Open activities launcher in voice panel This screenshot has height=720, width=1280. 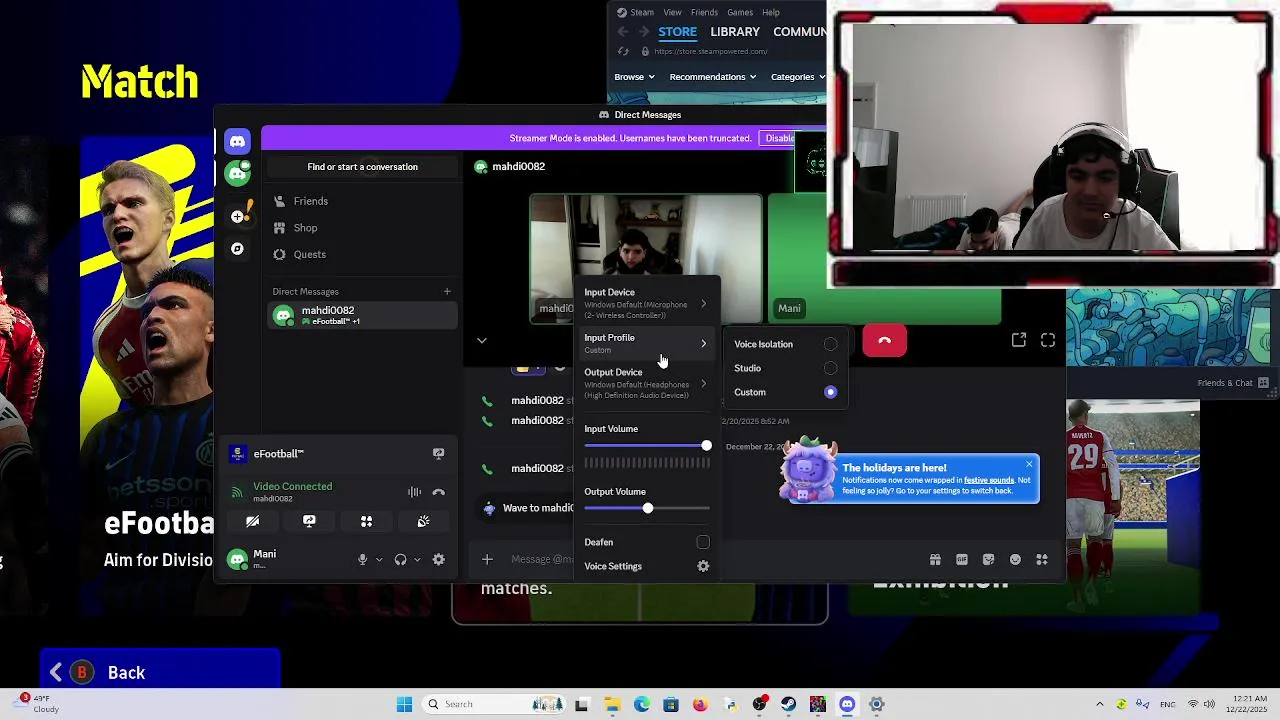[366, 521]
